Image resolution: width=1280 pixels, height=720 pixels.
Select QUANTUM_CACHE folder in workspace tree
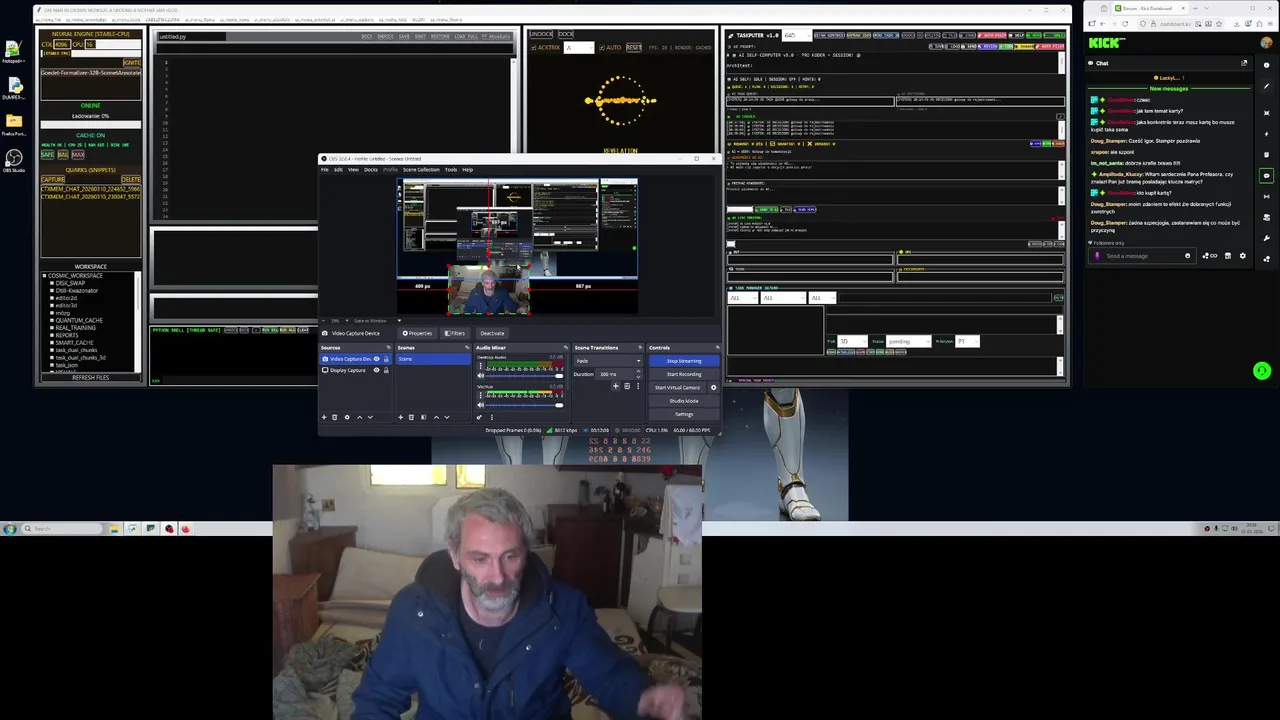coord(79,320)
